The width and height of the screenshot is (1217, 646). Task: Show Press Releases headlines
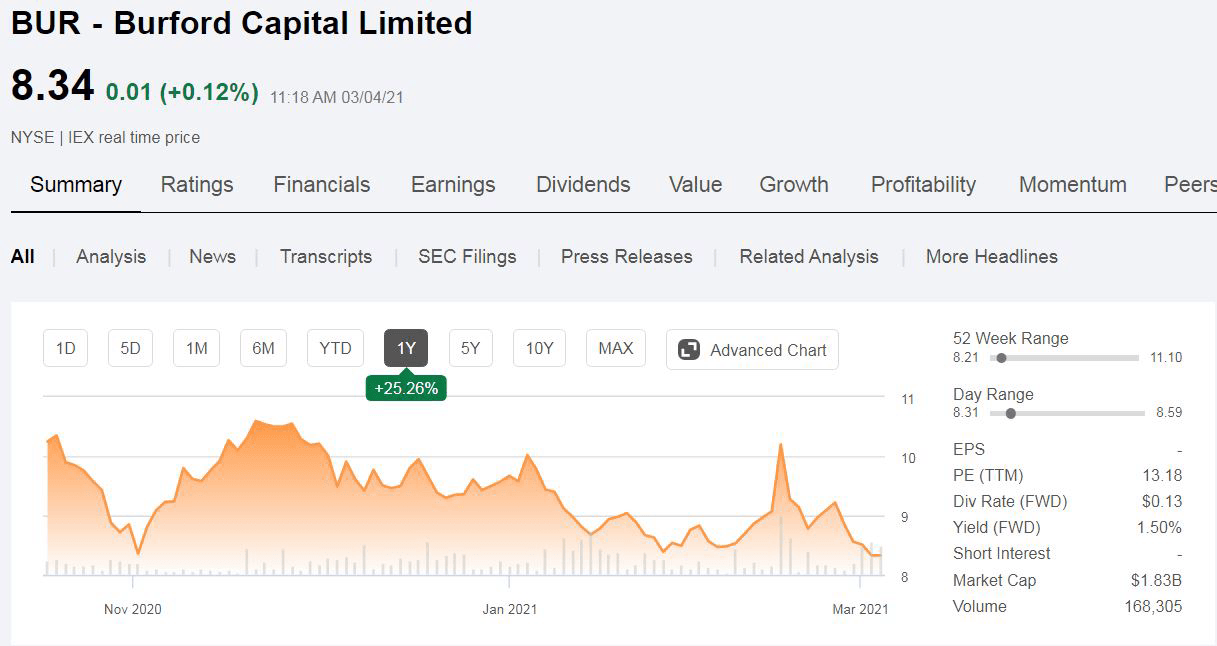[627, 257]
